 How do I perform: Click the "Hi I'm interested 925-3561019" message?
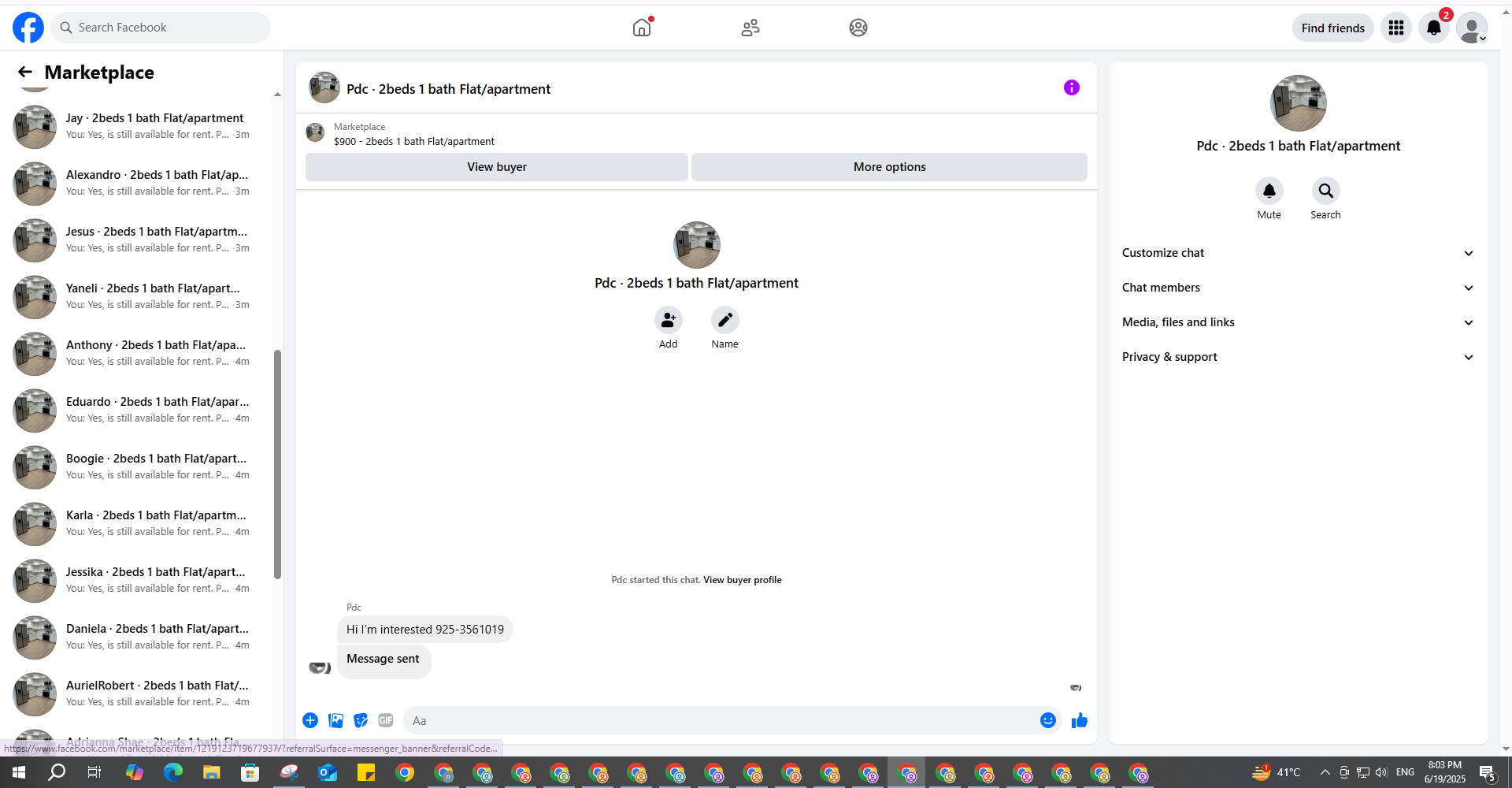[x=425, y=630]
